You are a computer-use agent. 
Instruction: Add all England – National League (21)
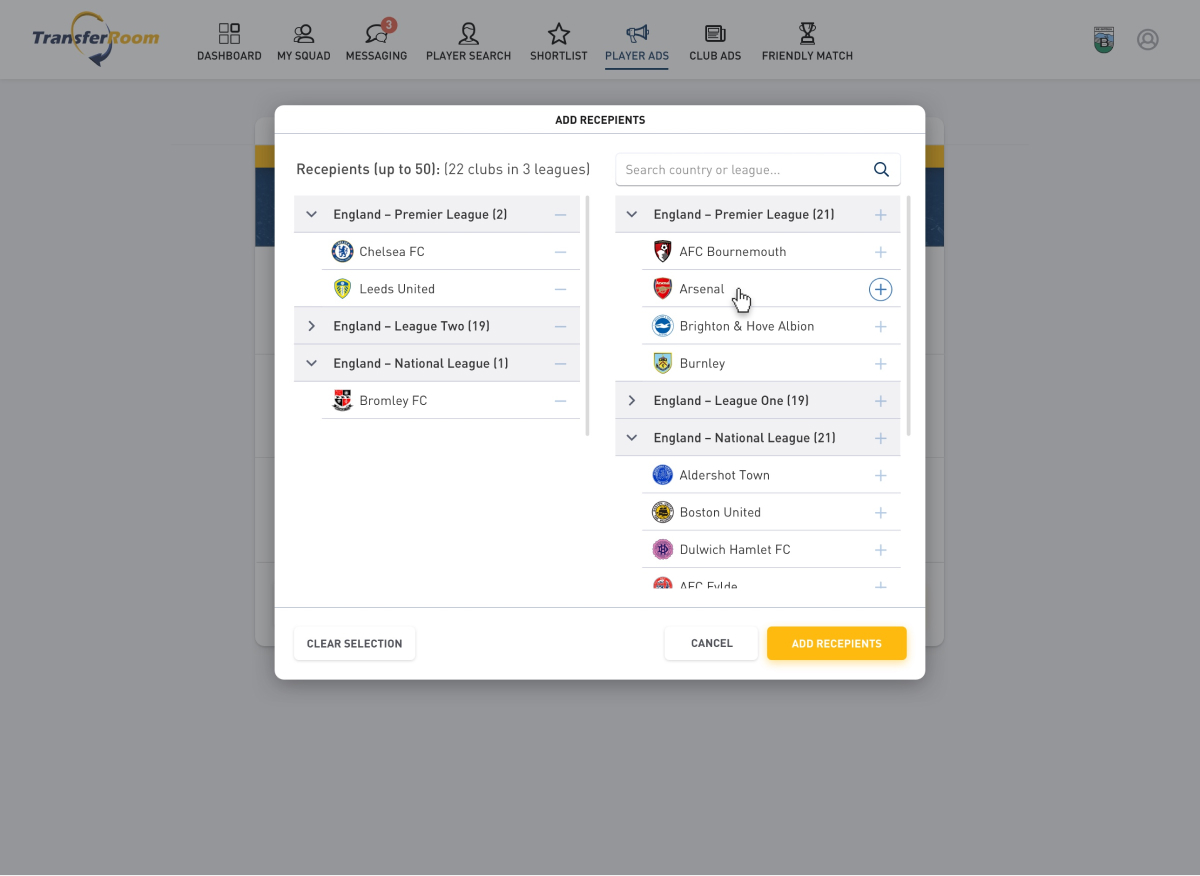pyautogui.click(x=880, y=438)
